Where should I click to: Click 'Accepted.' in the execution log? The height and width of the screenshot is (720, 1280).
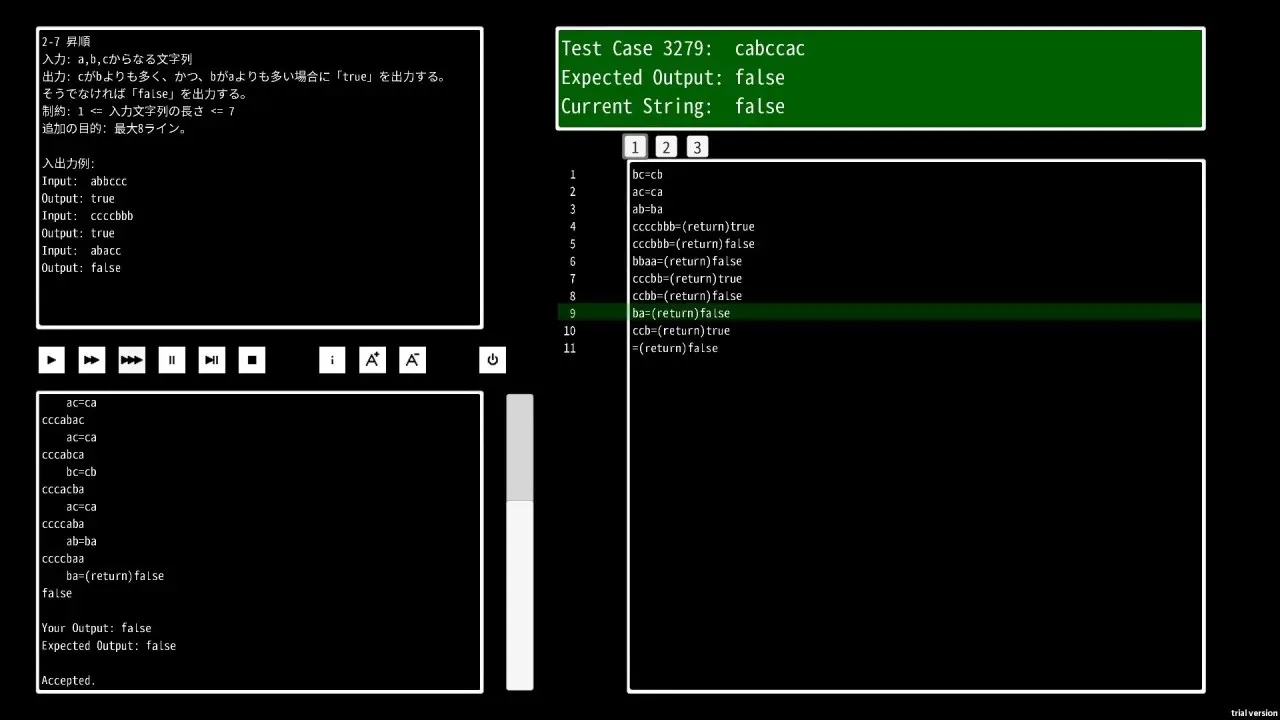click(x=69, y=681)
